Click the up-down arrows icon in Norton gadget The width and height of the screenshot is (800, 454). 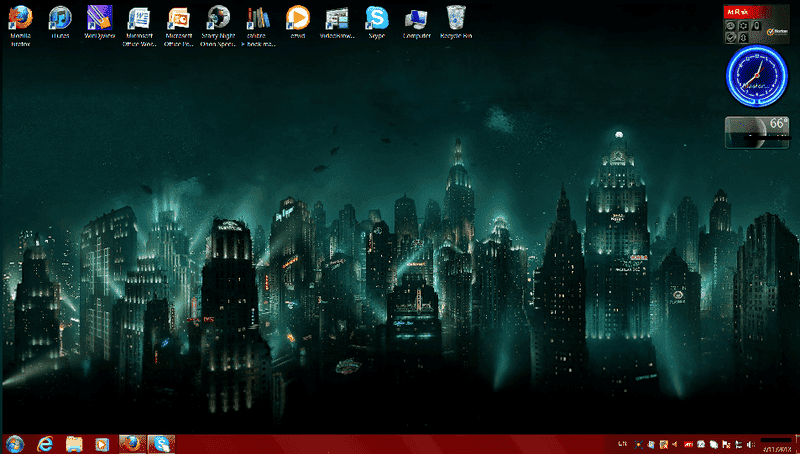[743, 38]
